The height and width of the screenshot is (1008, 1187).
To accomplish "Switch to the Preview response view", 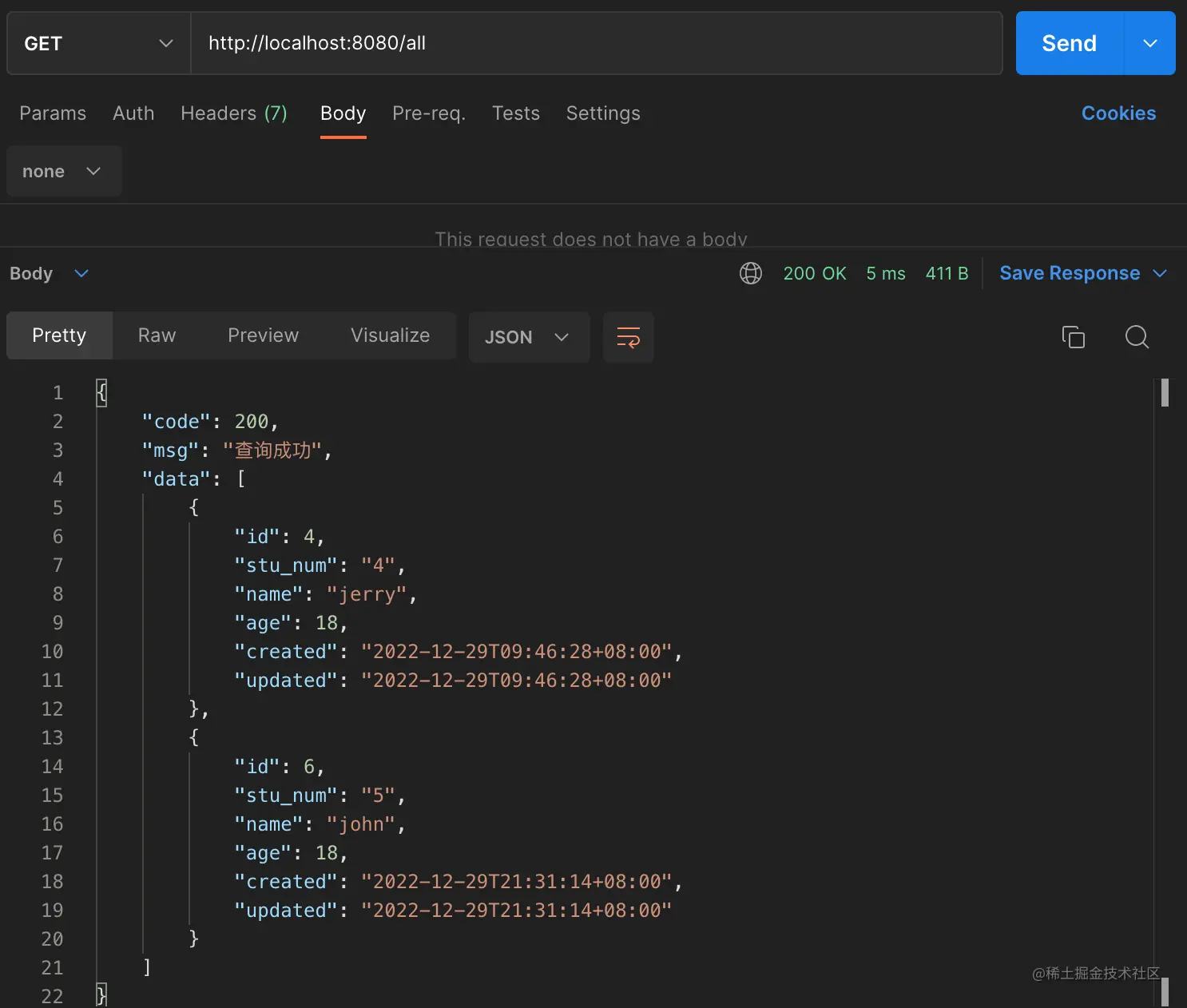I will [263, 335].
